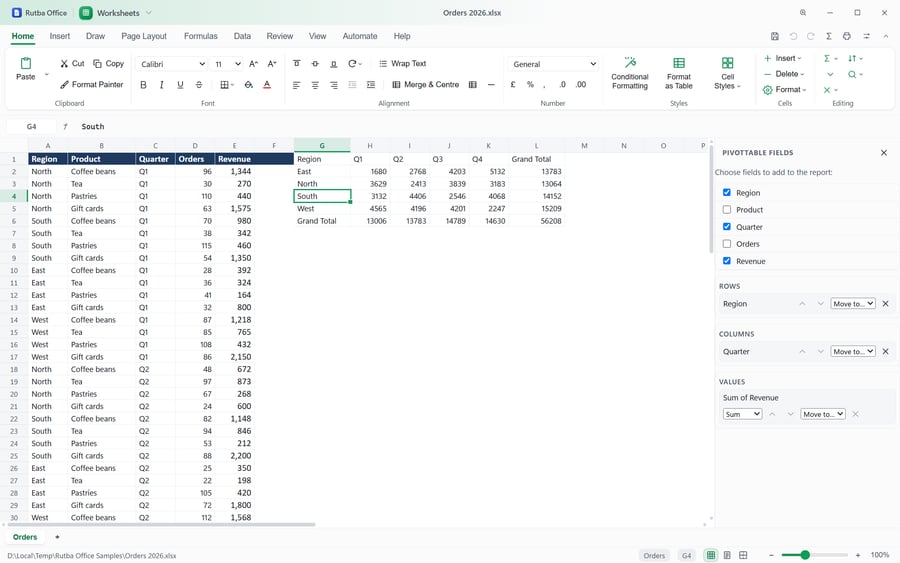
Task: Apply percent number format
Action: [x=530, y=84]
